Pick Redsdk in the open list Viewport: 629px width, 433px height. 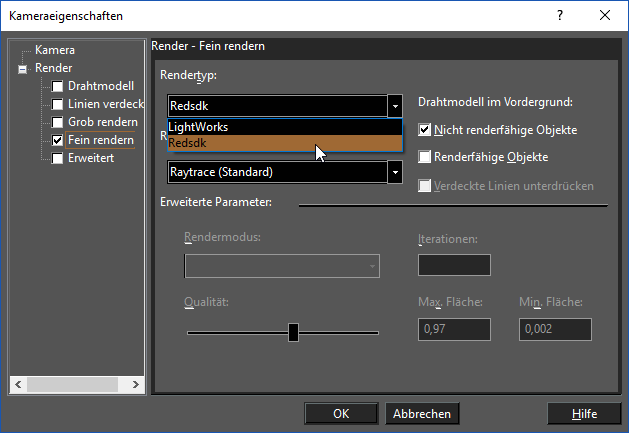pyautogui.click(x=285, y=143)
